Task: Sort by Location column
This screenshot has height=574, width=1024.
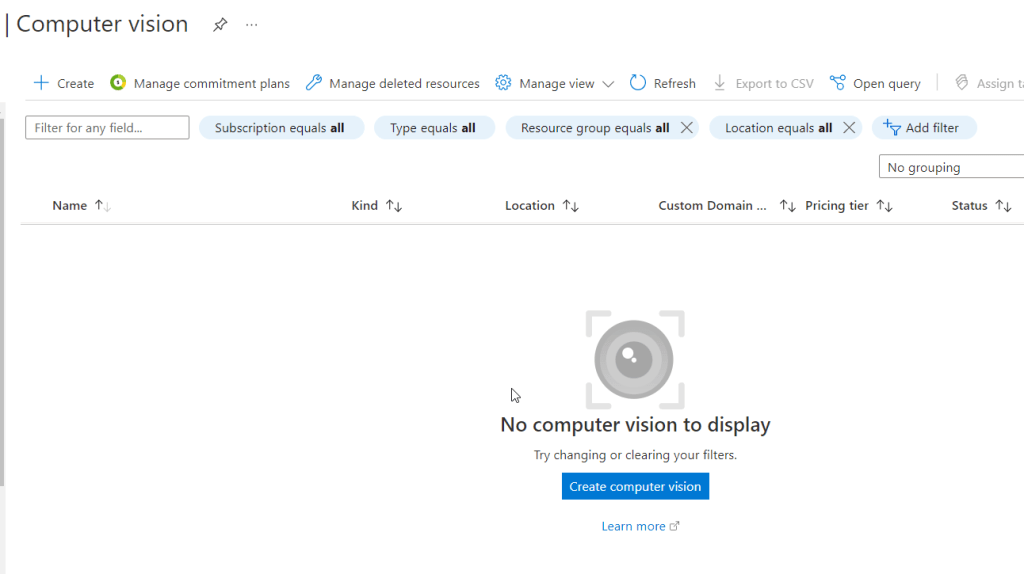Action: click(541, 205)
